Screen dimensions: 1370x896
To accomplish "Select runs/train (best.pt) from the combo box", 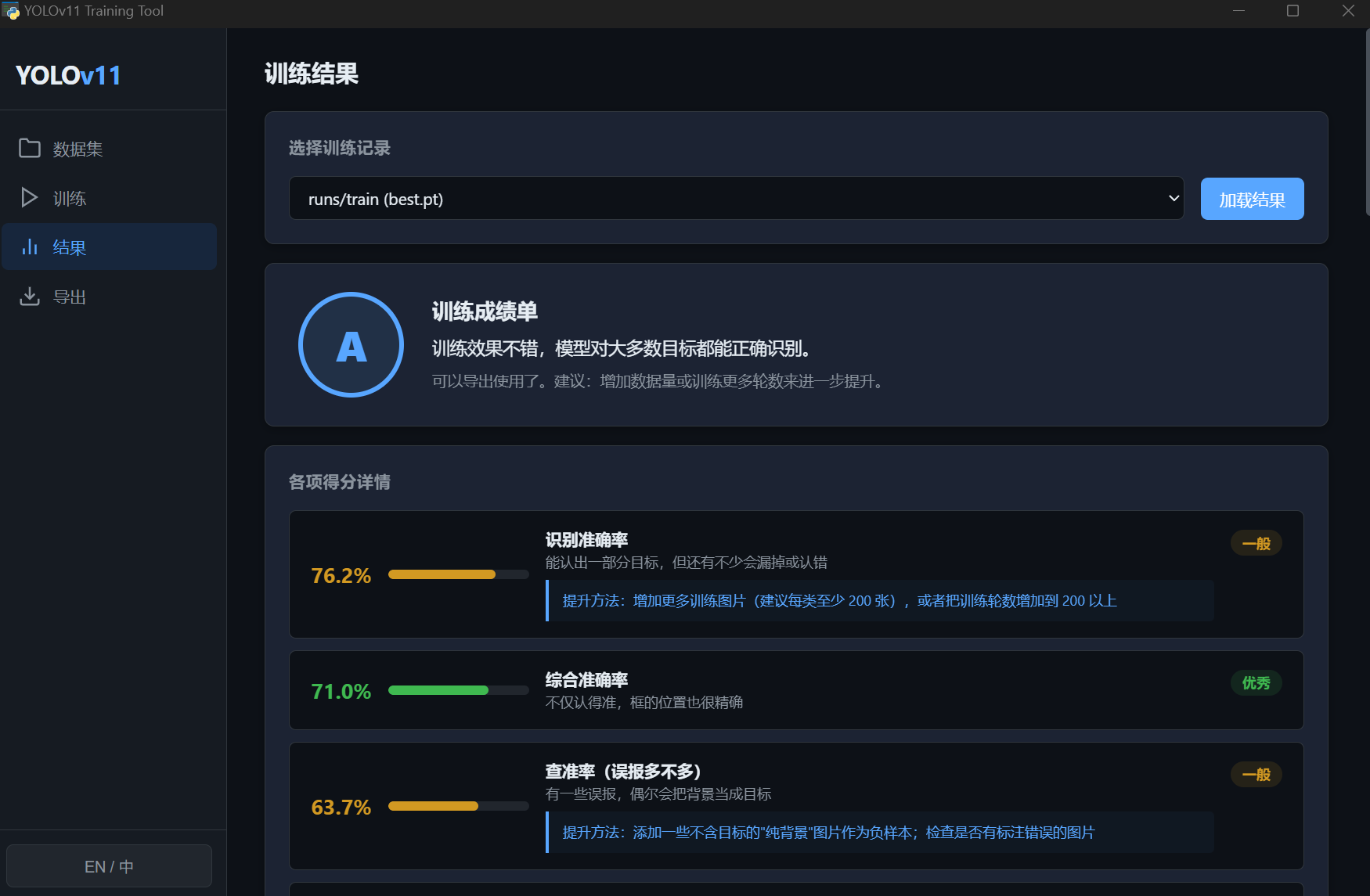I will [736, 198].
